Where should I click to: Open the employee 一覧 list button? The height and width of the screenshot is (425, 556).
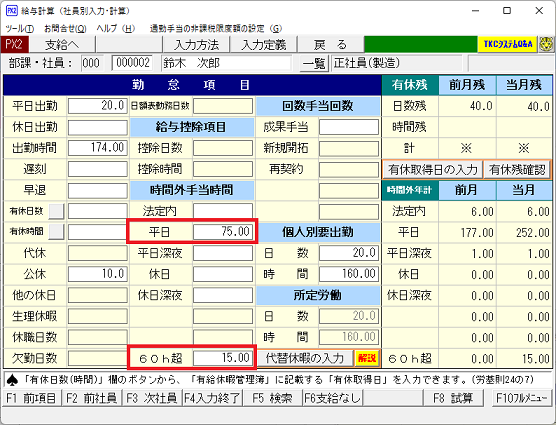click(314, 63)
